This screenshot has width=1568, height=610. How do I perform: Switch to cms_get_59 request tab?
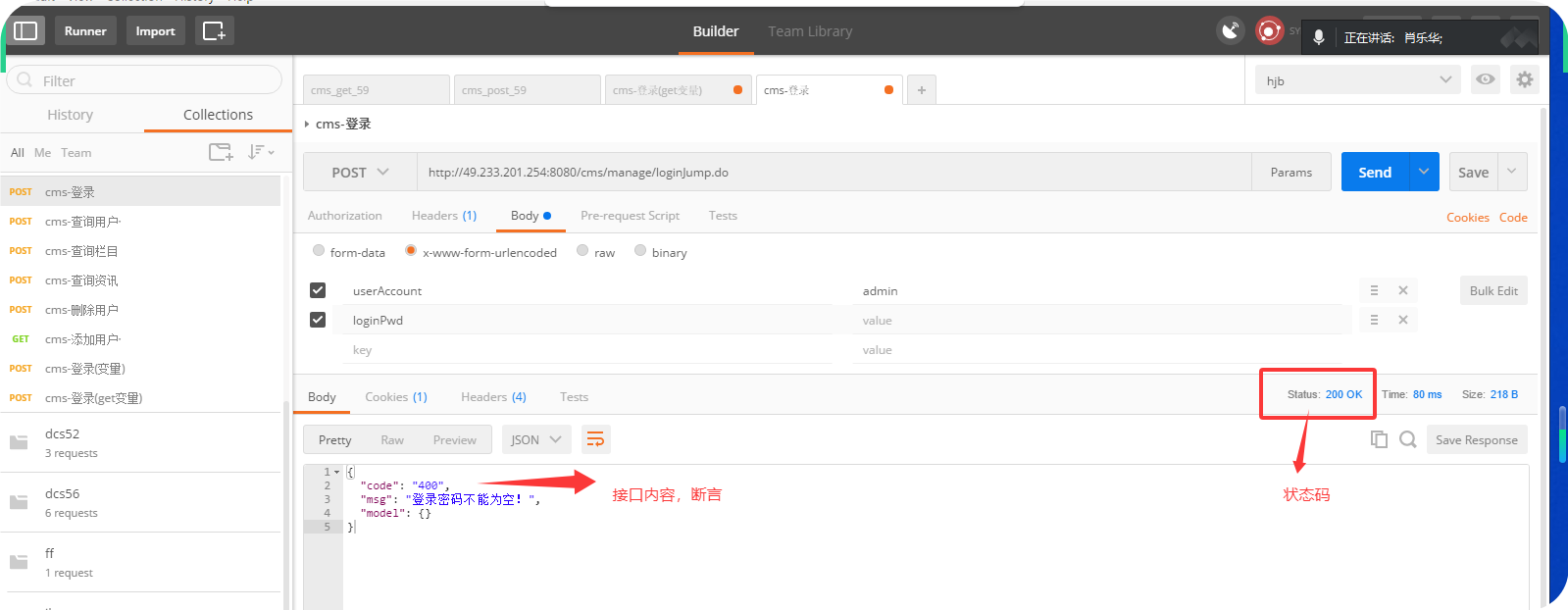point(377,90)
